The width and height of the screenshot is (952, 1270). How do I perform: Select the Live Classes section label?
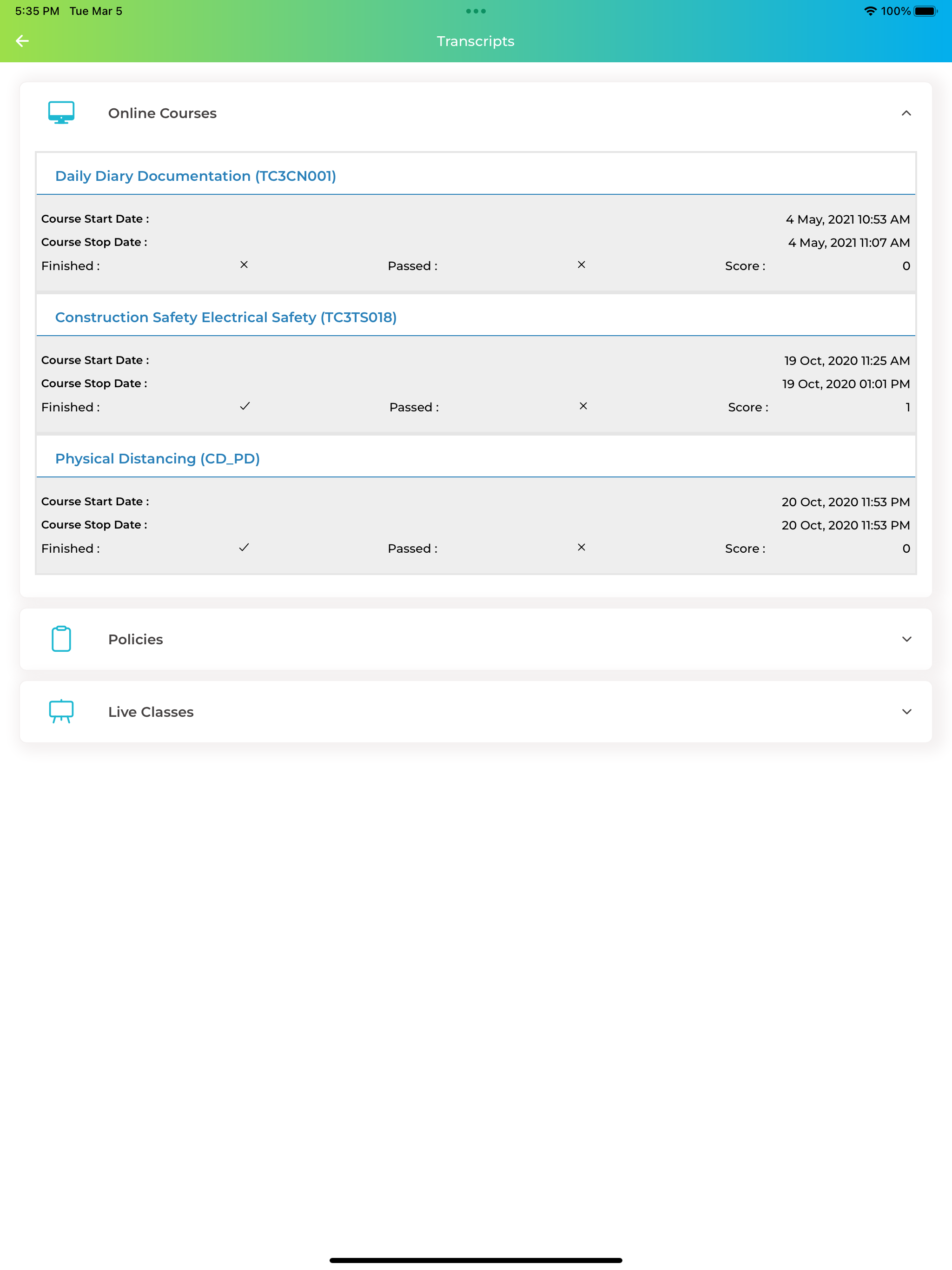click(151, 711)
